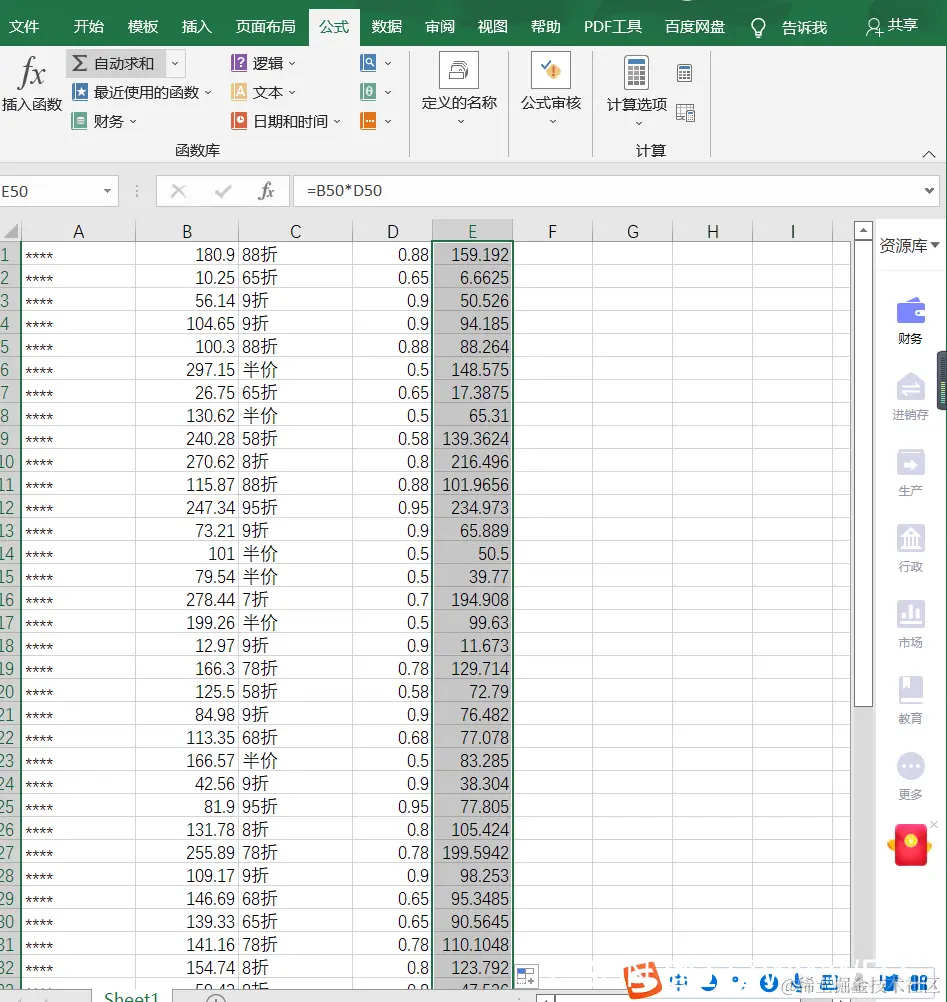Click the Calculate Sheet icon

[685, 113]
